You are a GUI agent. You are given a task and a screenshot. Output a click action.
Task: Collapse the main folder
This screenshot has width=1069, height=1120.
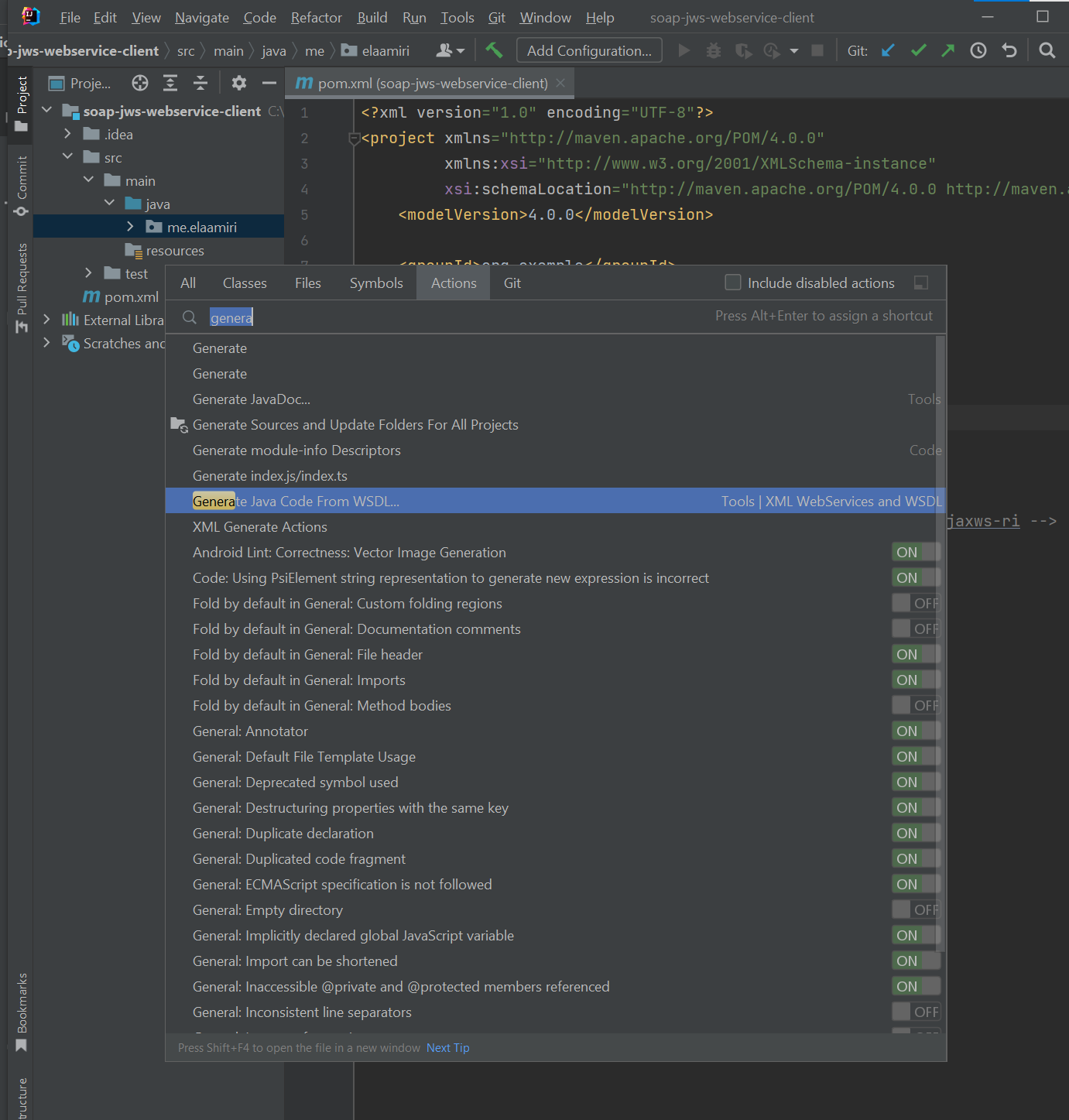[88, 180]
